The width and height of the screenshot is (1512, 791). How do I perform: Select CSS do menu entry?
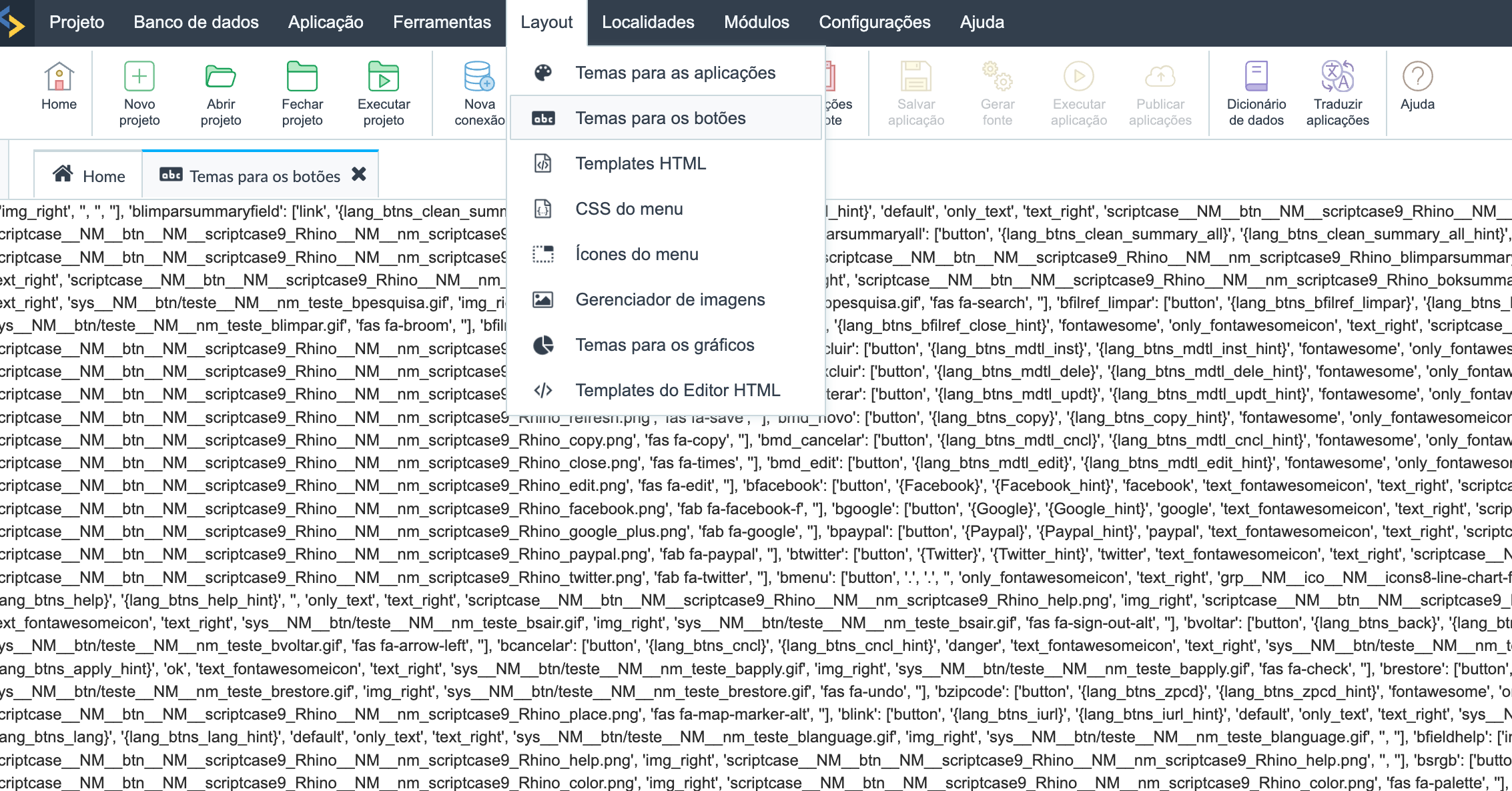[666, 209]
